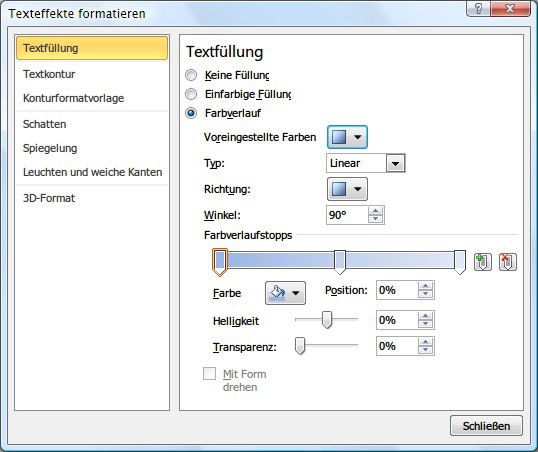Increase the Winkel angle with up arrow
This screenshot has height=452, width=538.
click(375, 211)
